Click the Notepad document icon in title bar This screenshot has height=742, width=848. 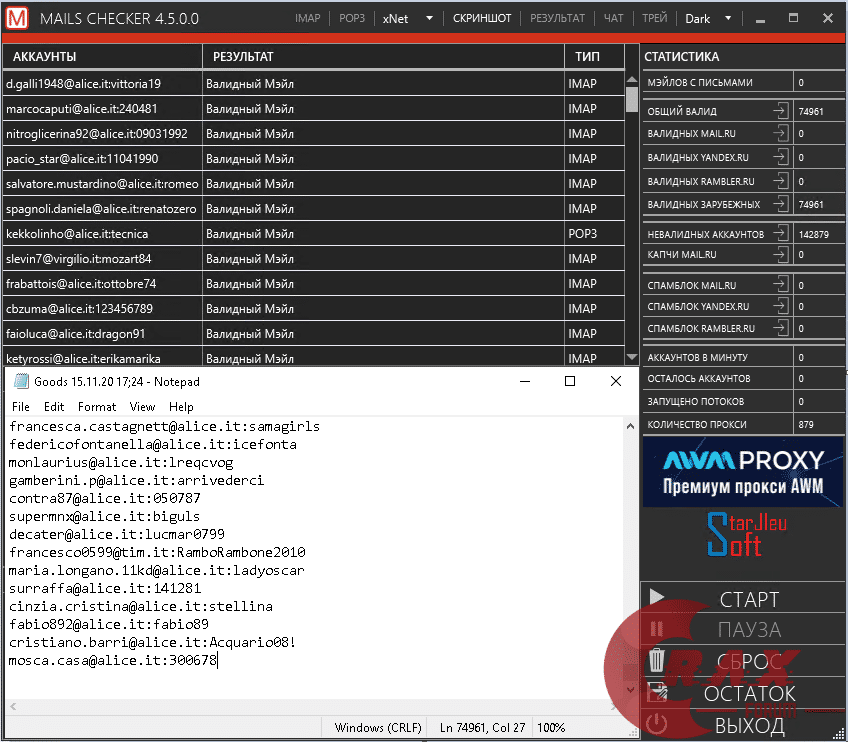[21, 381]
